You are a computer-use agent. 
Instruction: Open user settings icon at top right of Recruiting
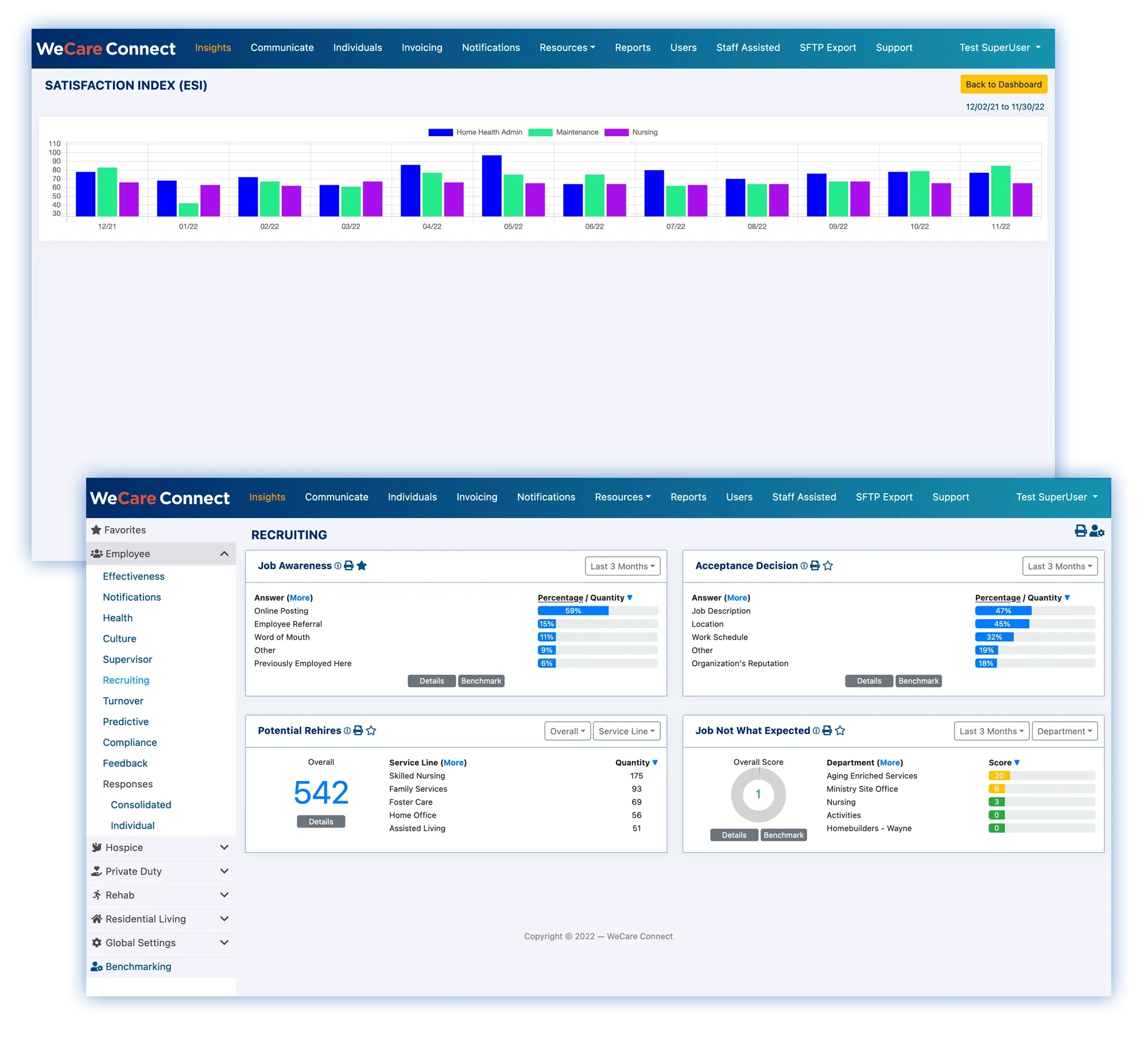coord(1096,531)
